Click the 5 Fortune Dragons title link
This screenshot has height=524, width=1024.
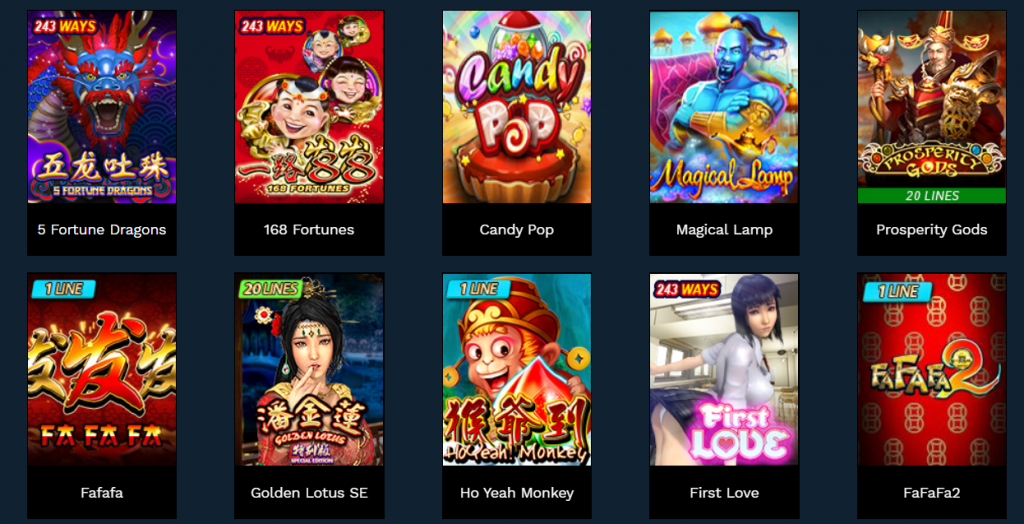tap(102, 230)
